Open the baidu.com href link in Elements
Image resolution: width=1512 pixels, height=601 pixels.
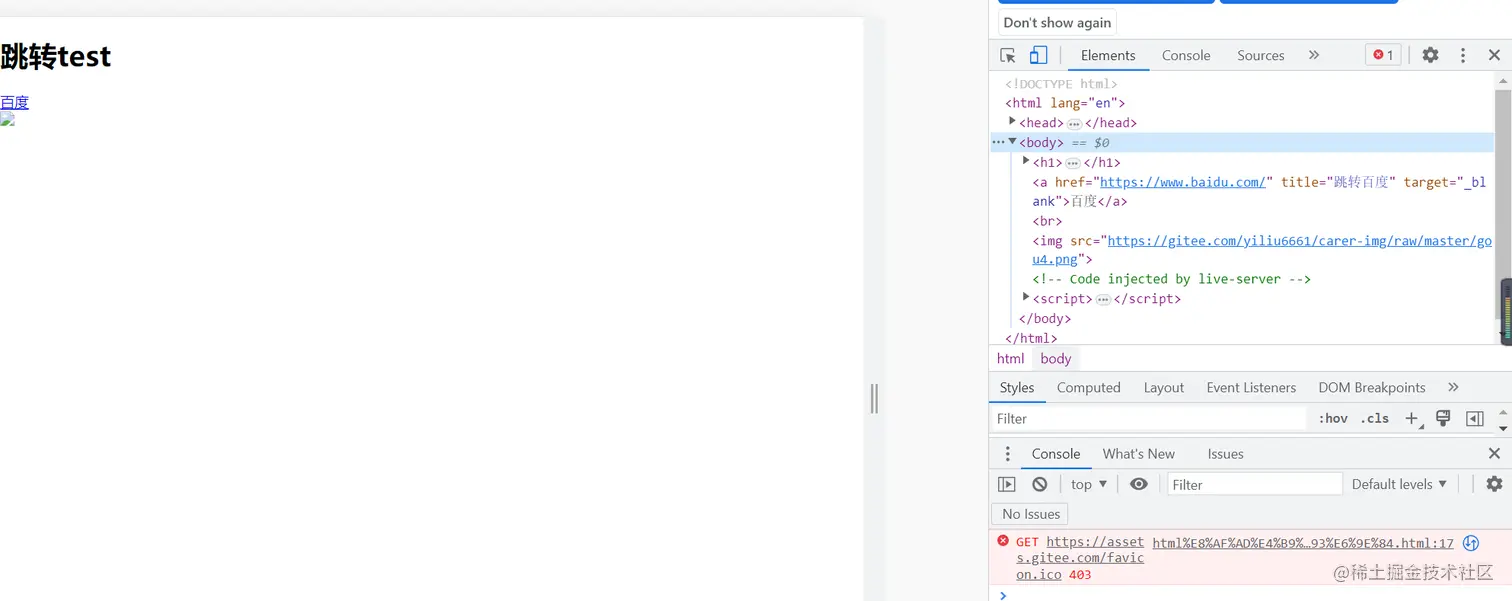1182,182
